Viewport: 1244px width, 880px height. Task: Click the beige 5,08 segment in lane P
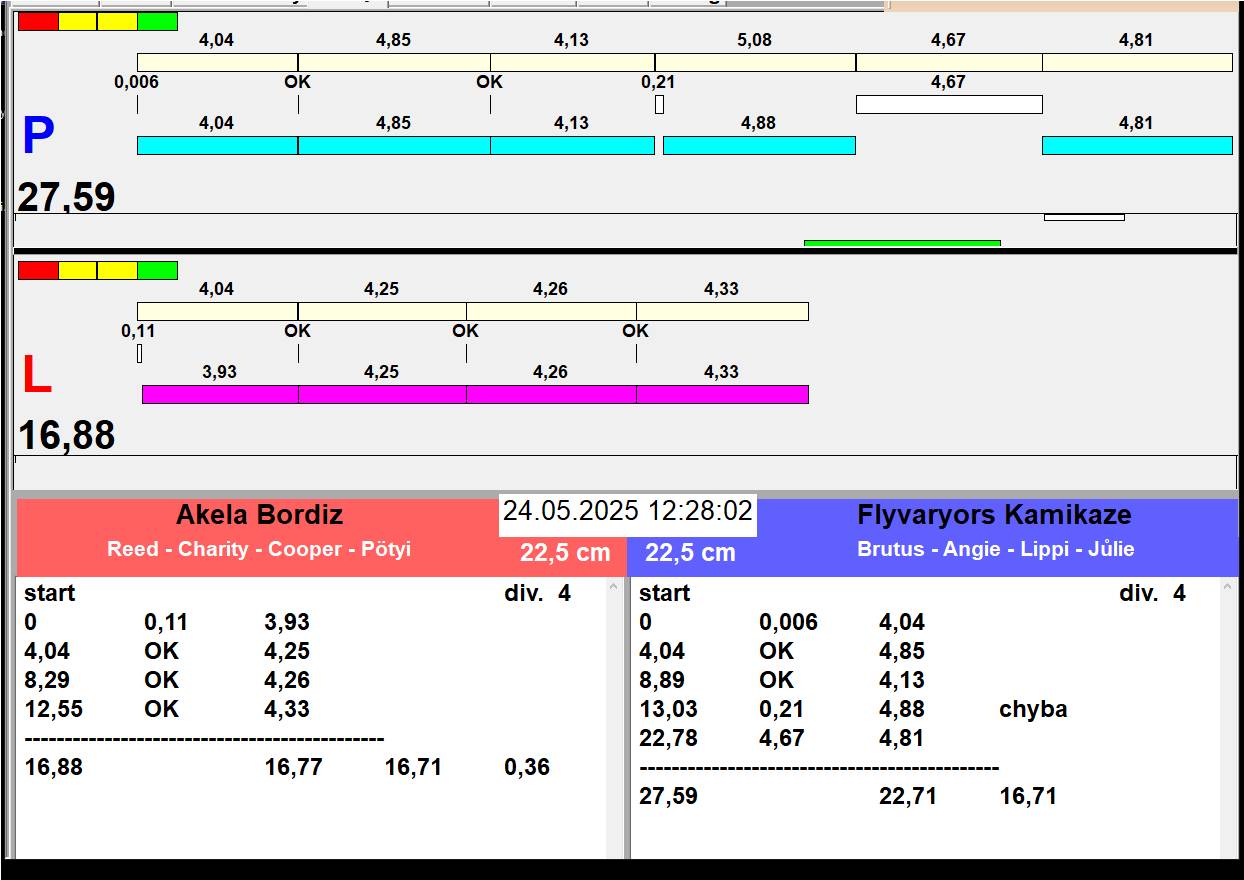coord(755,62)
